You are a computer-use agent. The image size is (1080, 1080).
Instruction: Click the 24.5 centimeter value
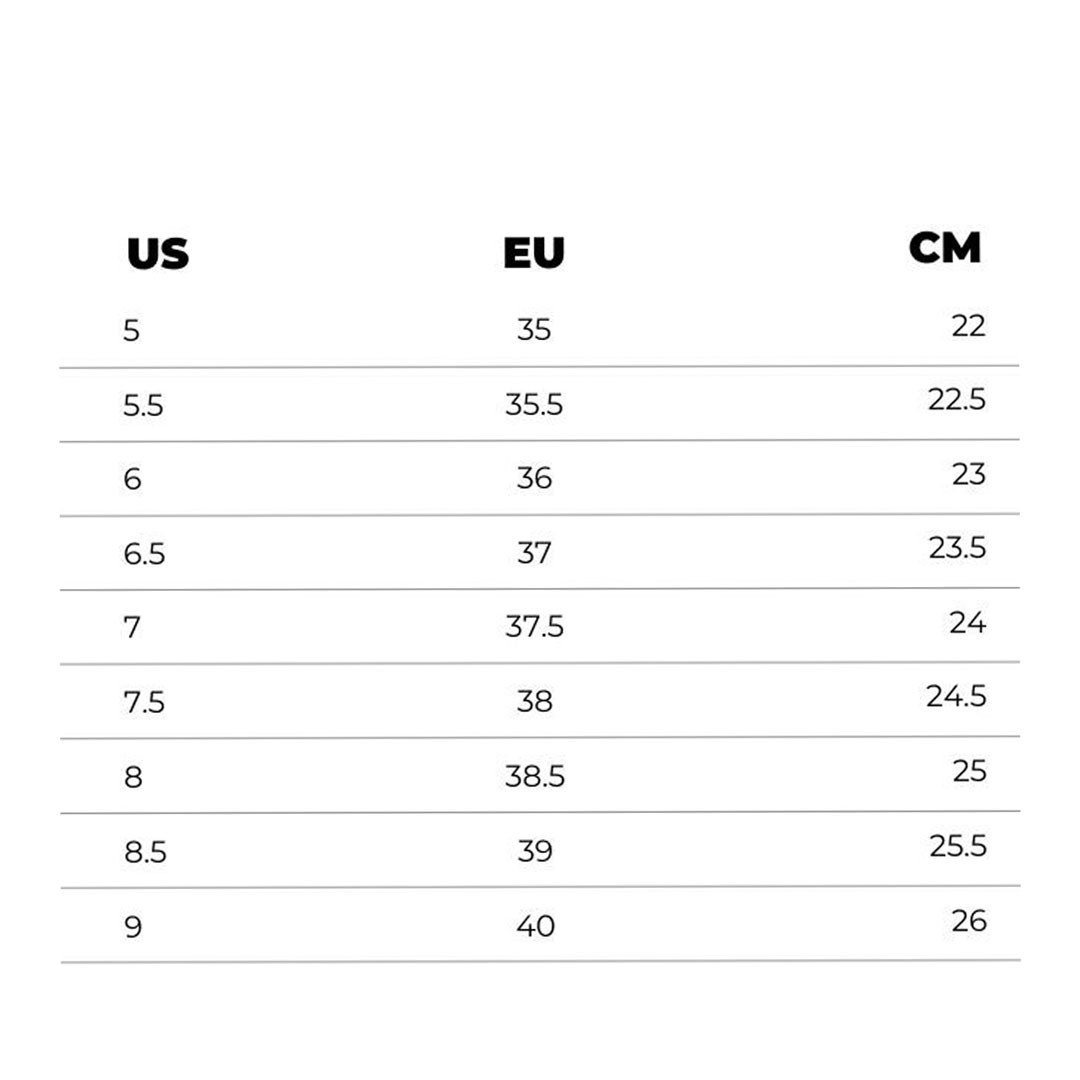point(956,696)
